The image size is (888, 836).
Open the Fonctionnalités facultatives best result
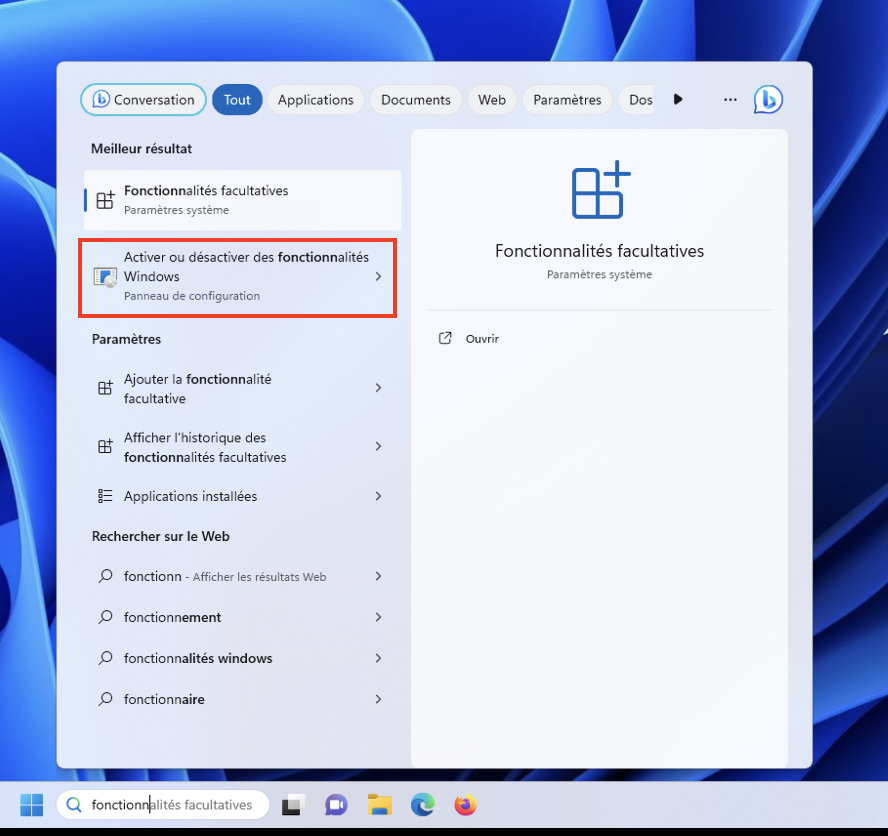[242, 200]
